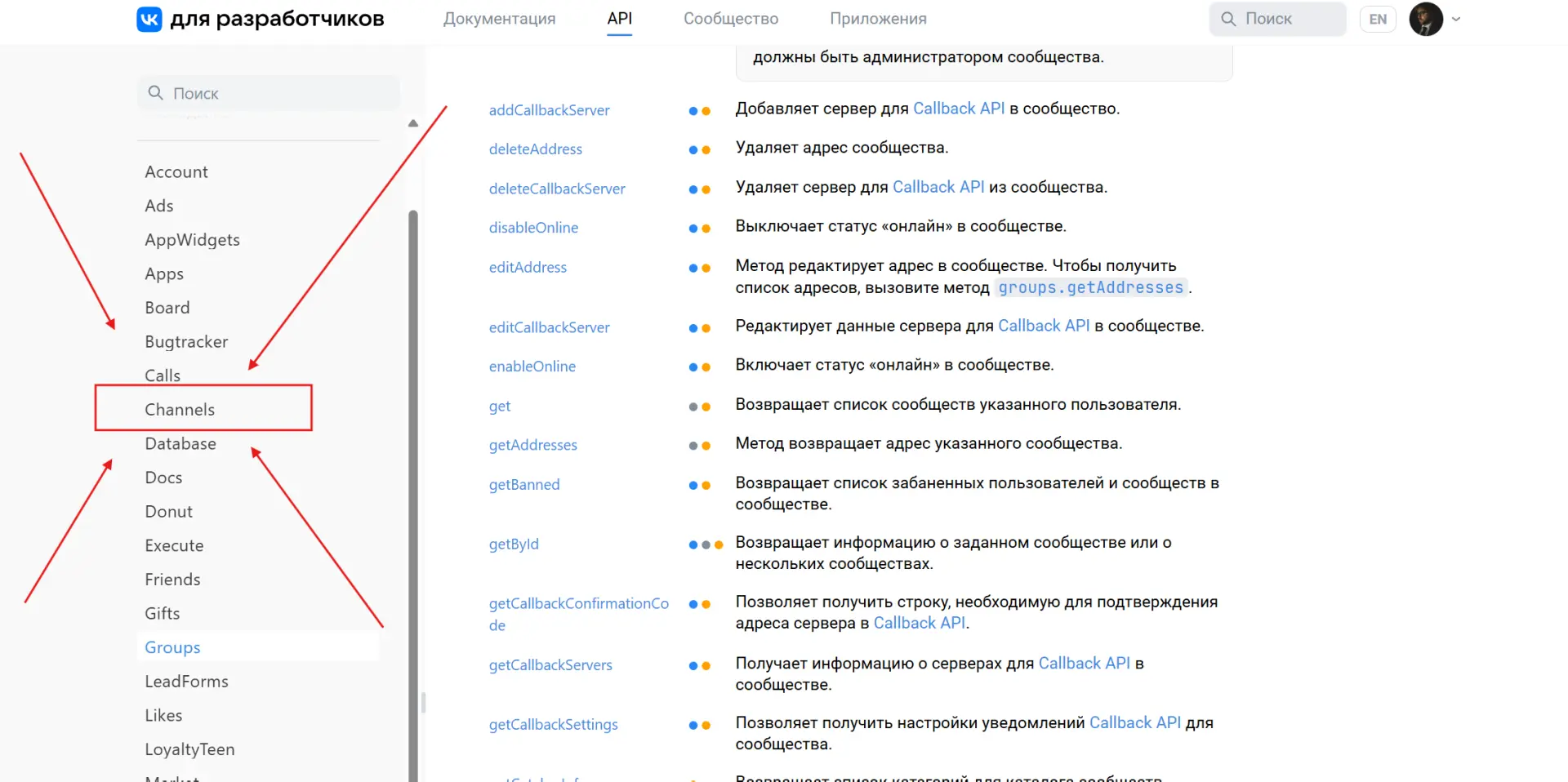
Task: Click the VK logo icon
Action: [149, 19]
